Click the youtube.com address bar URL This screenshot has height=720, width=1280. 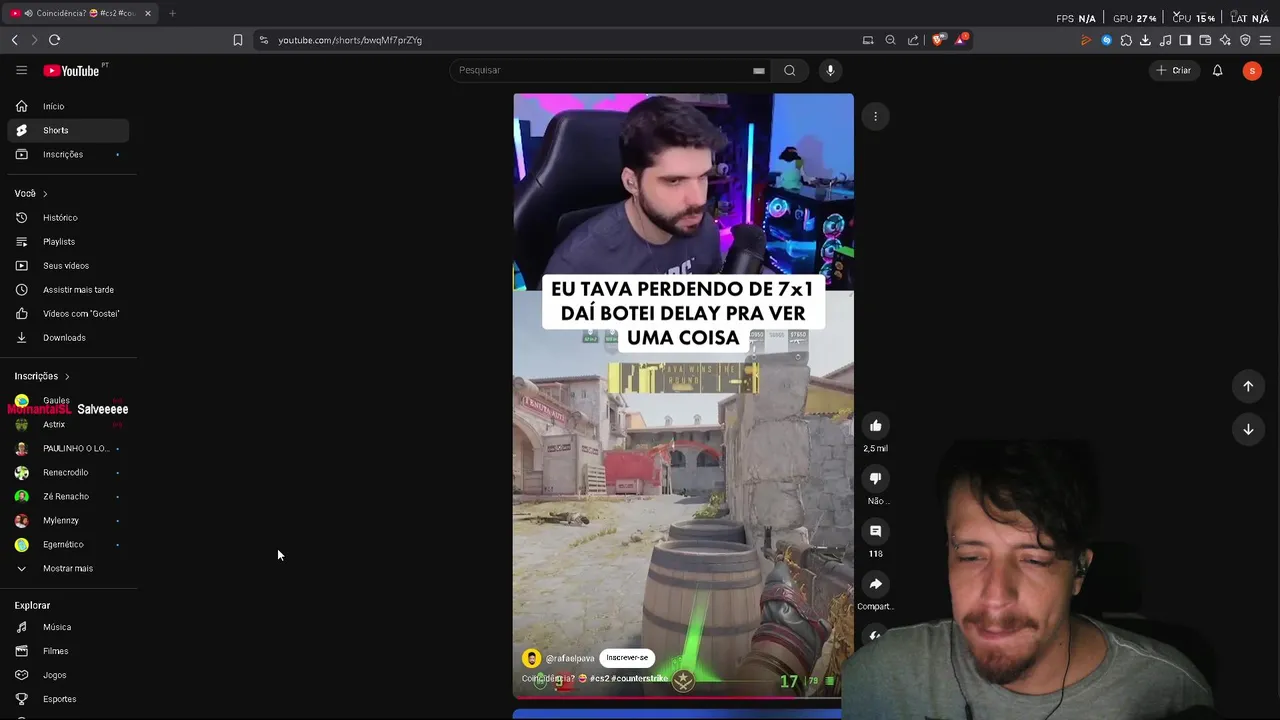pos(350,40)
